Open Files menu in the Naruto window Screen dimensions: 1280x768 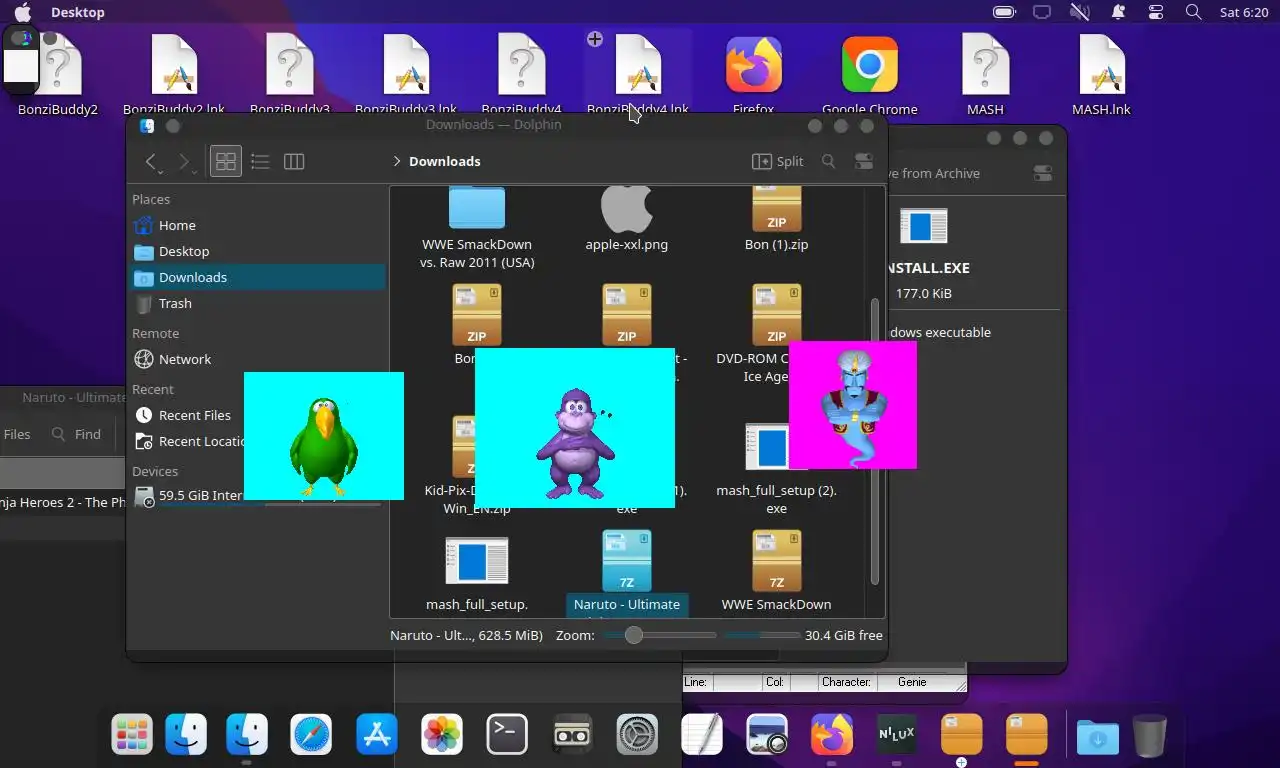17,434
